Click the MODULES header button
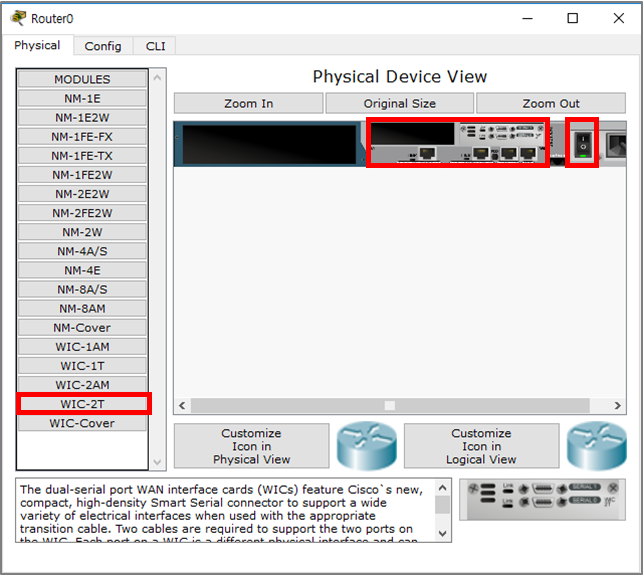The height and width of the screenshot is (576, 643). coord(82,79)
